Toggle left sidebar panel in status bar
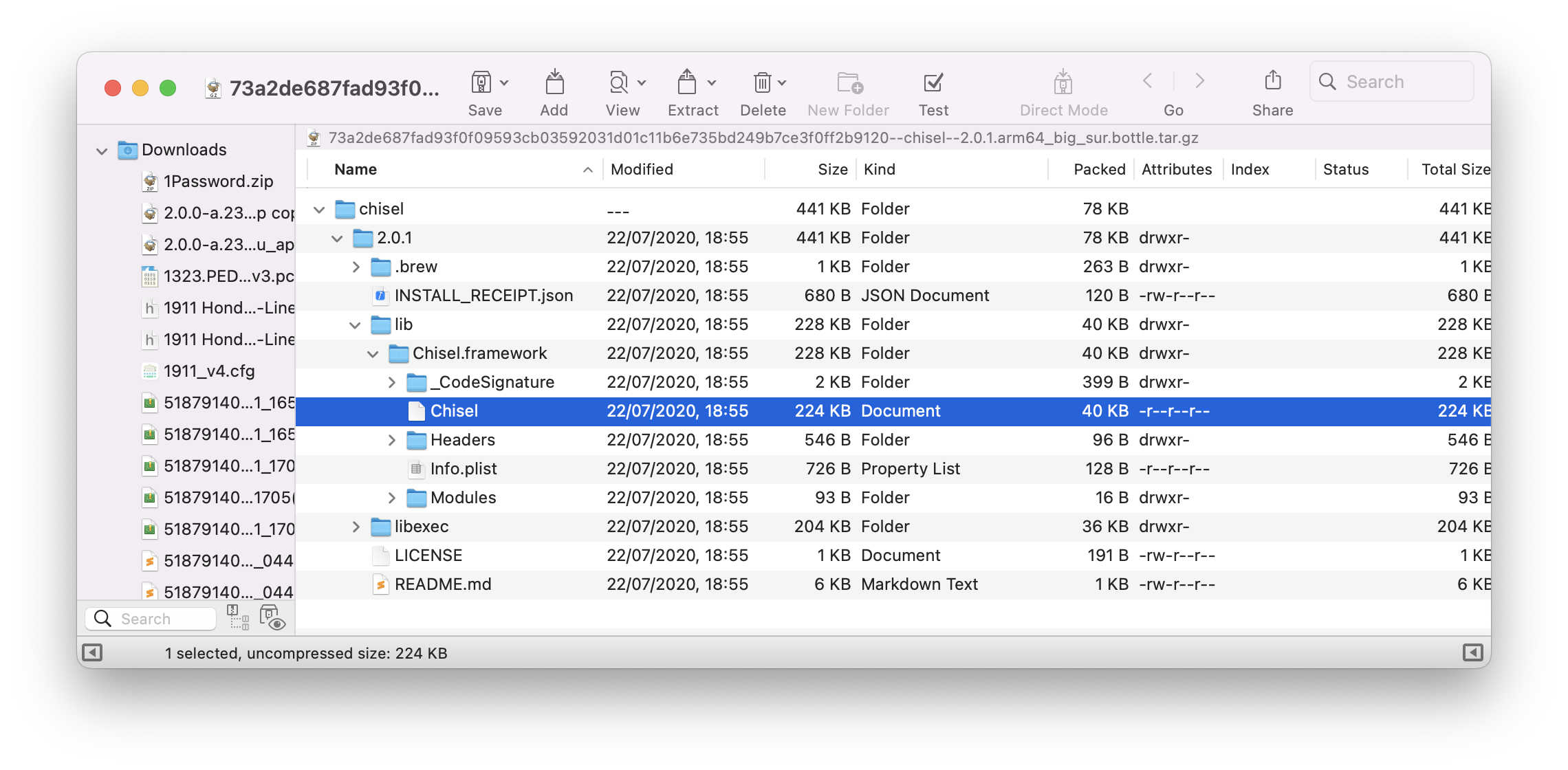 (x=92, y=652)
